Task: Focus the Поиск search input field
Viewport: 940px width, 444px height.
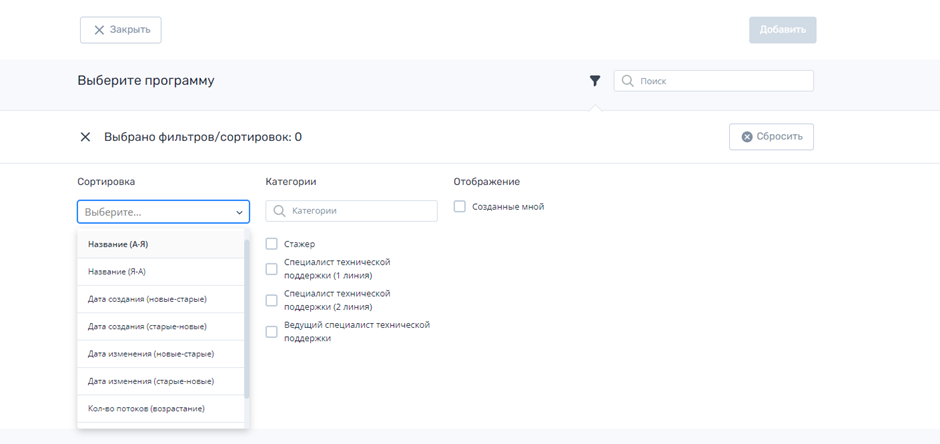Action: click(x=713, y=81)
